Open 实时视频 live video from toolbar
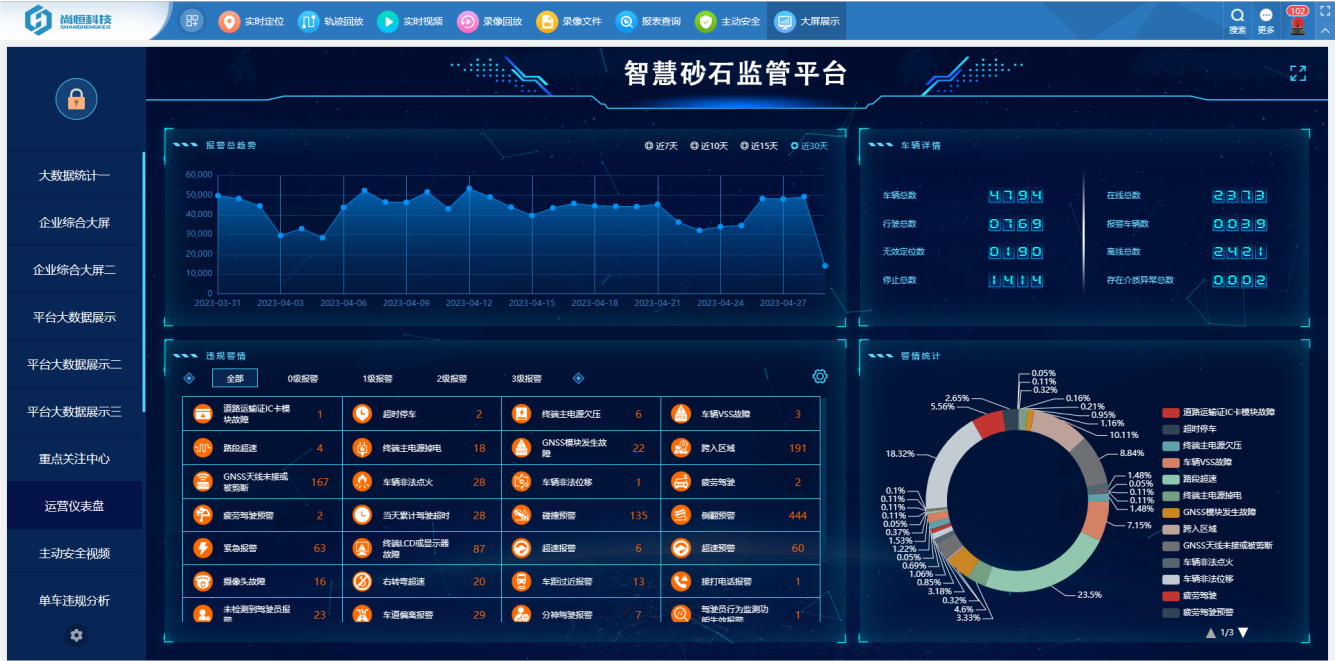Screen dimensions: 1335x661 coord(387,21)
